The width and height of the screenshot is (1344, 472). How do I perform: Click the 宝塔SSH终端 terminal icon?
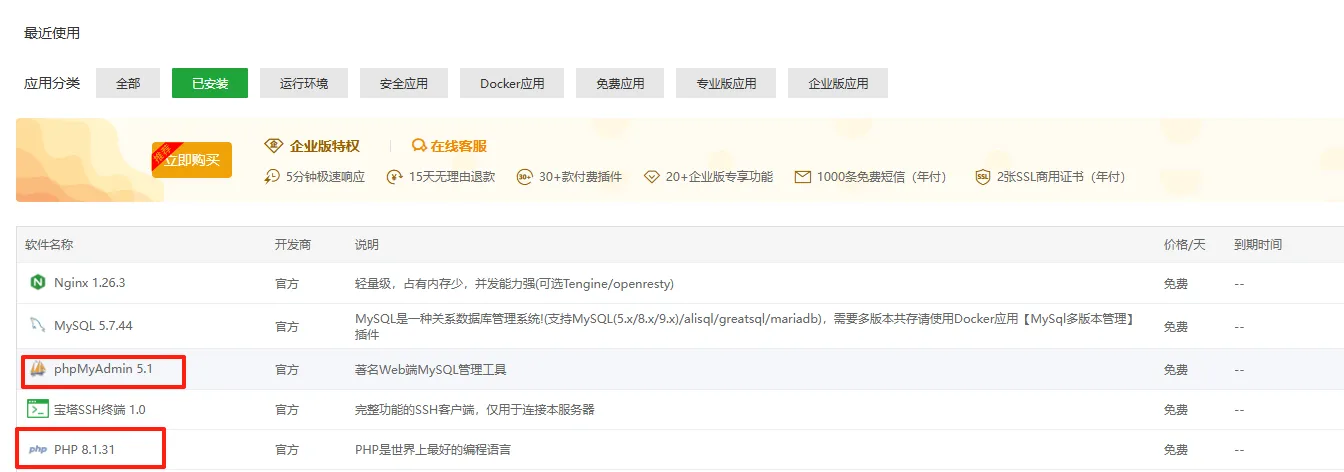point(38,409)
